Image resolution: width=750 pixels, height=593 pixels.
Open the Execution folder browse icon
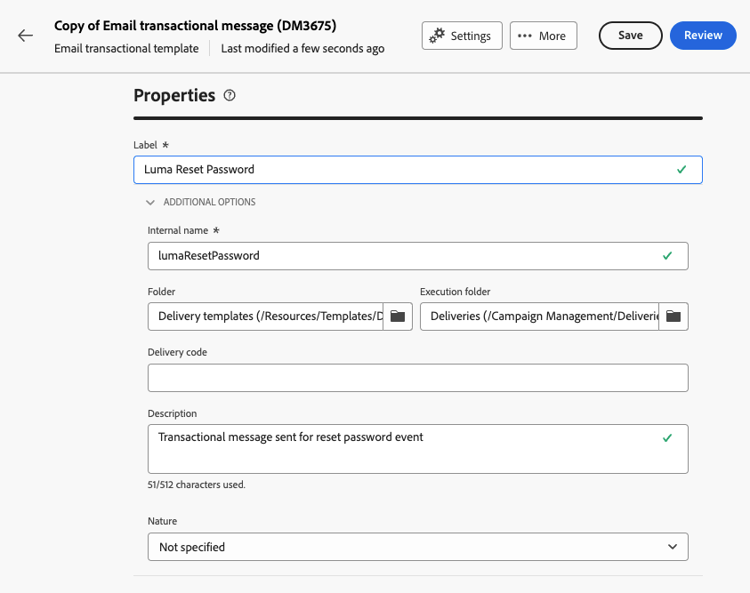tap(674, 316)
